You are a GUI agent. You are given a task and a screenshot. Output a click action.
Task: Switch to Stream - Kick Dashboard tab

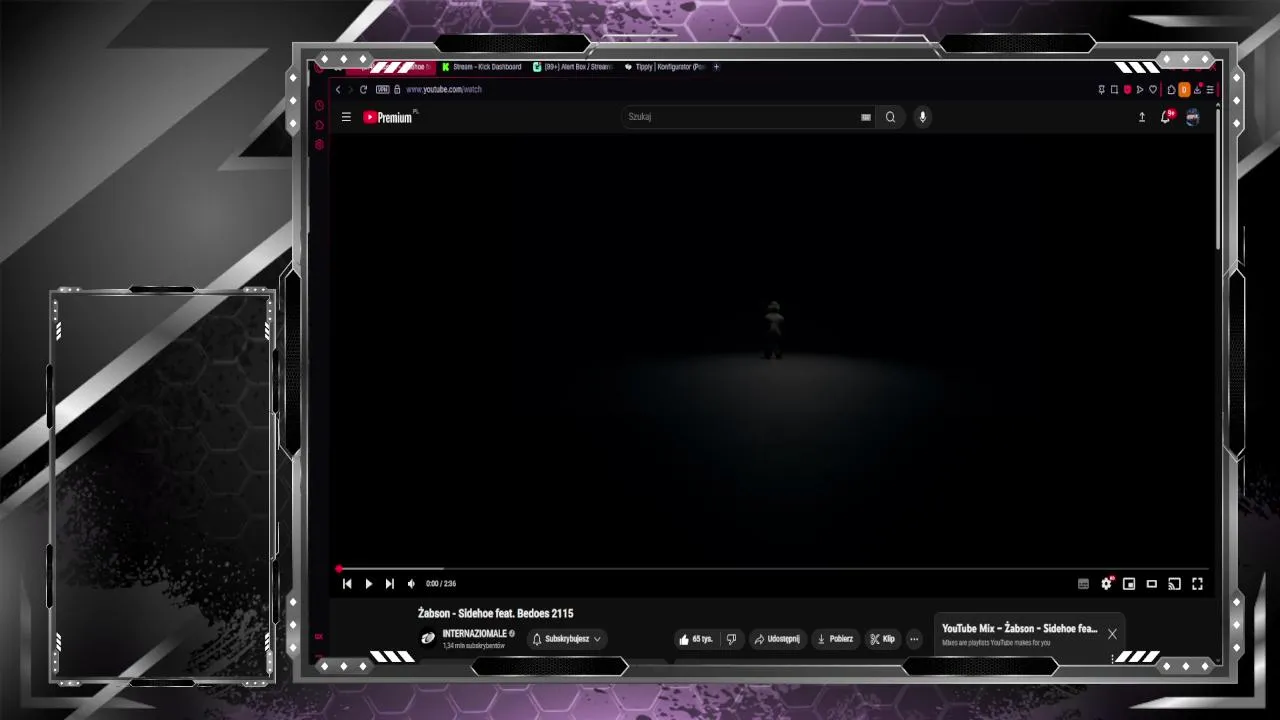(x=481, y=67)
